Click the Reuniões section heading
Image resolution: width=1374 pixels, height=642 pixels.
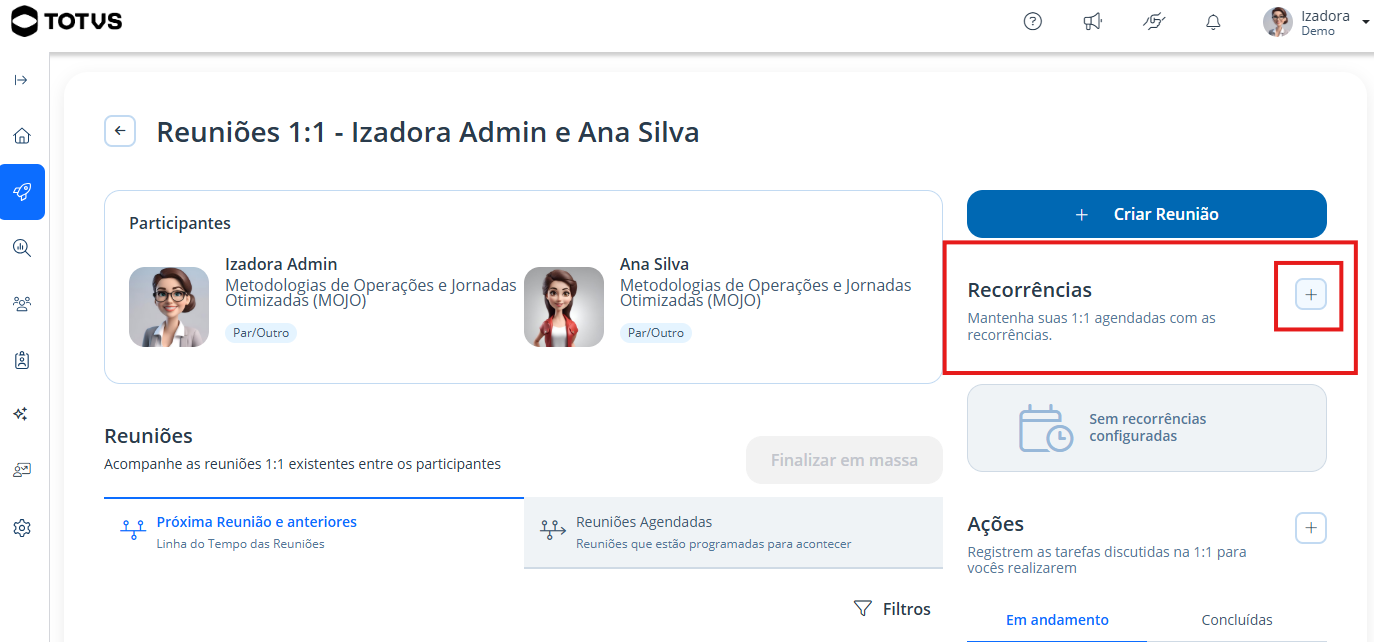pyautogui.click(x=148, y=436)
